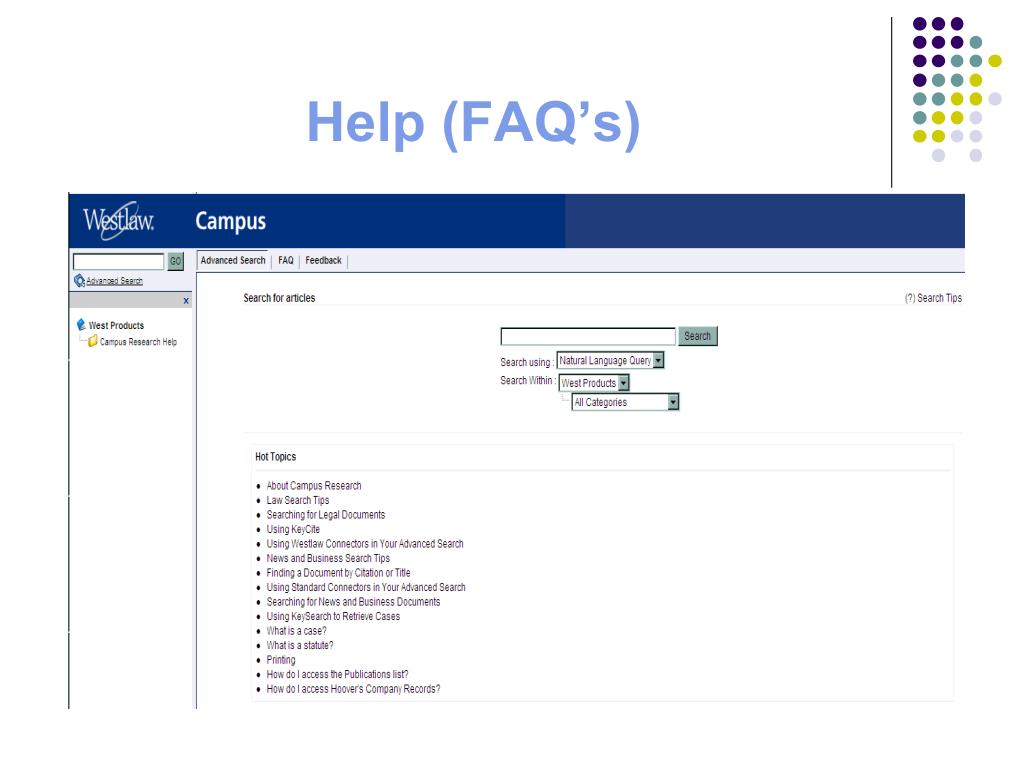This screenshot has height=768, width=1024.
Task: Open the sidebar Advanced Search link
Action: [x=114, y=281]
